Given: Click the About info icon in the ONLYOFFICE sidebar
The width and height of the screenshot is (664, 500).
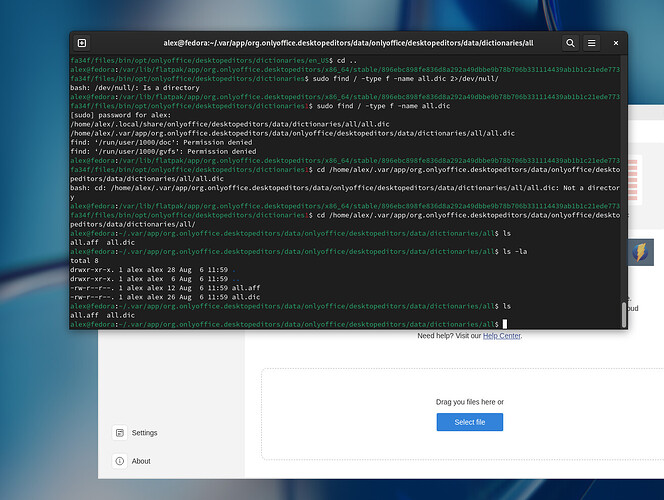Looking at the screenshot, I should pyautogui.click(x=120, y=461).
